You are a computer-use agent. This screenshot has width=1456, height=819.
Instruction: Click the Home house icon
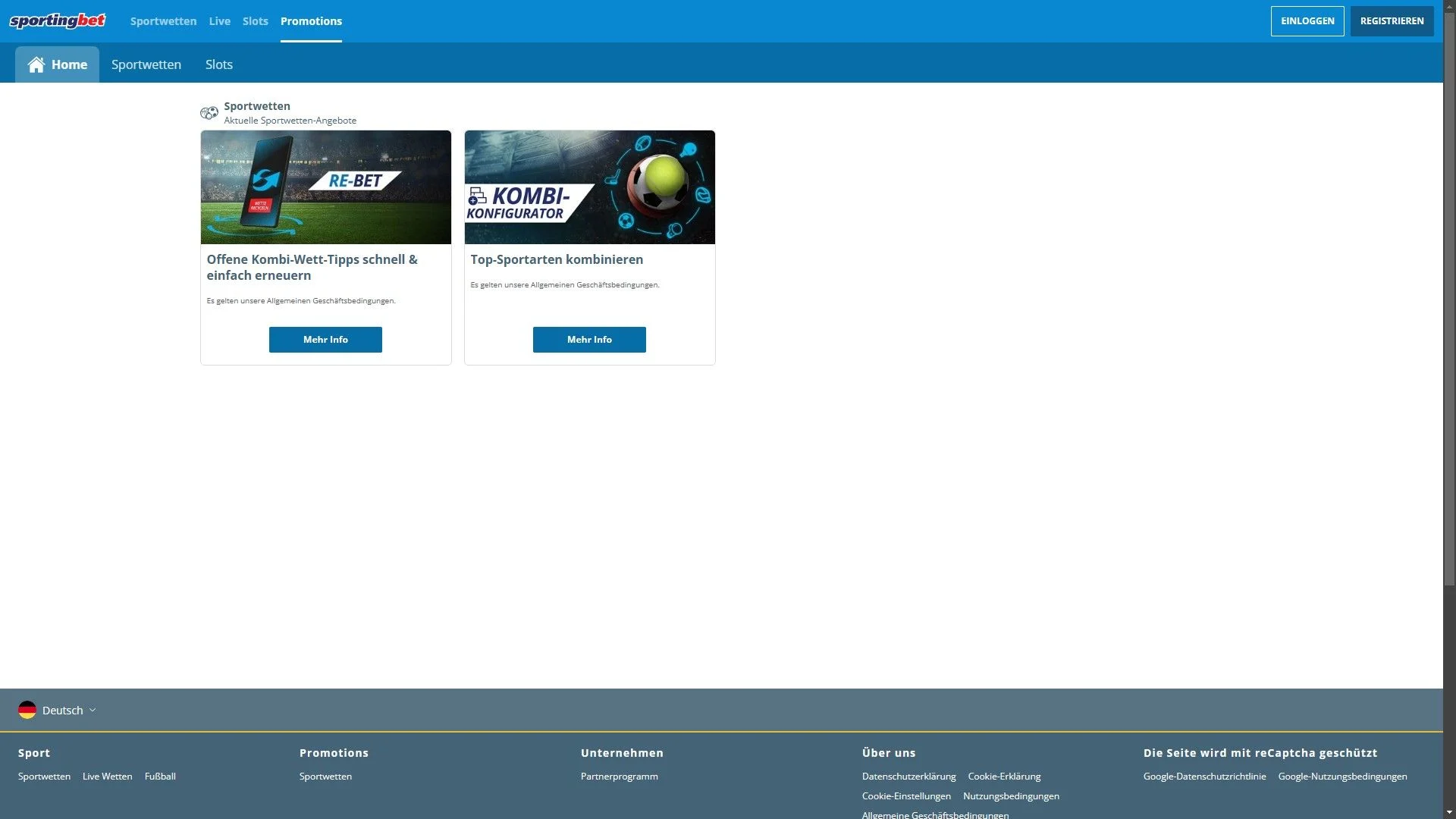(x=36, y=64)
